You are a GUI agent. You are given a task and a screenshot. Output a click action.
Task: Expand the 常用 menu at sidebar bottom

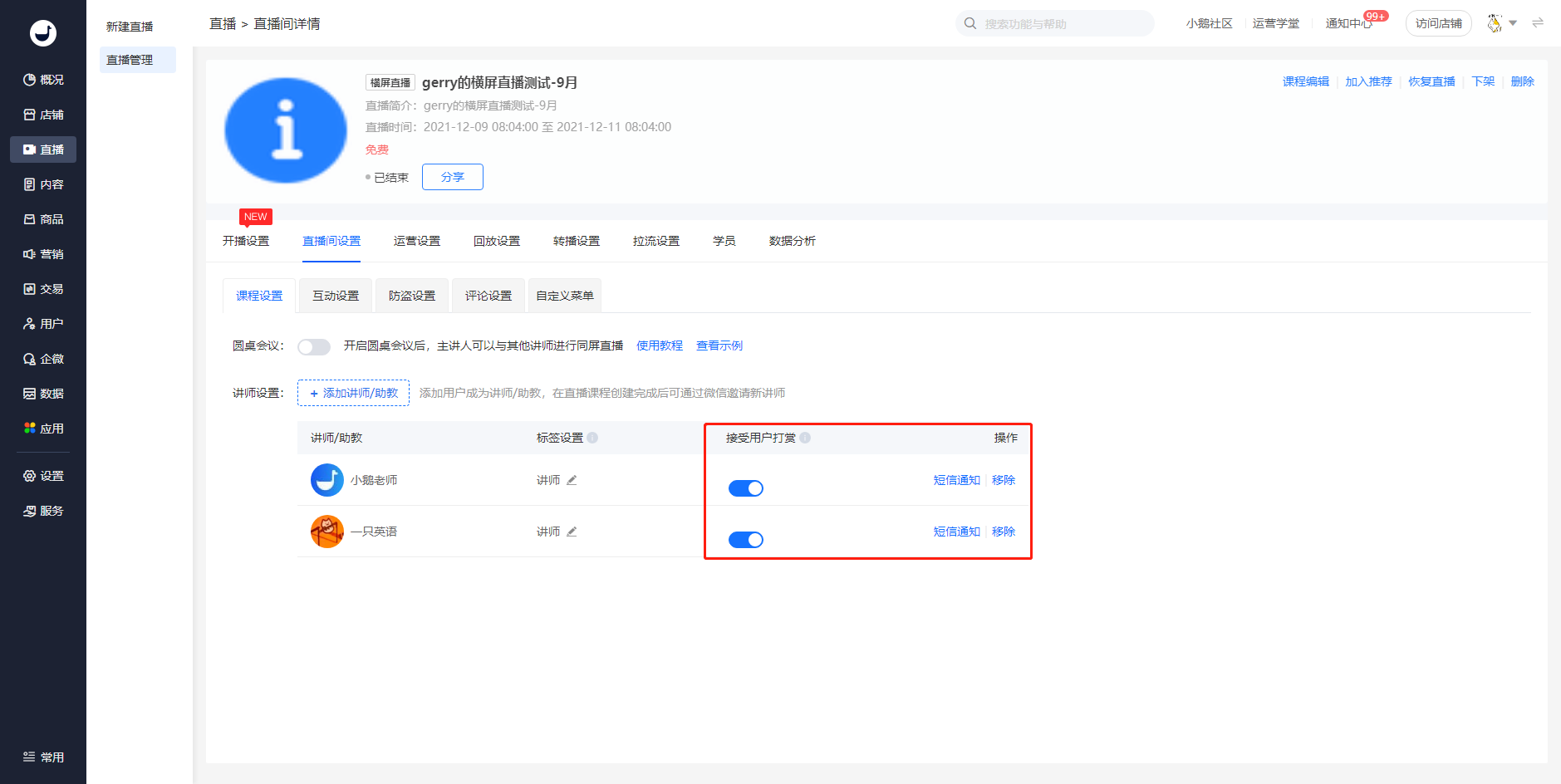click(x=43, y=757)
